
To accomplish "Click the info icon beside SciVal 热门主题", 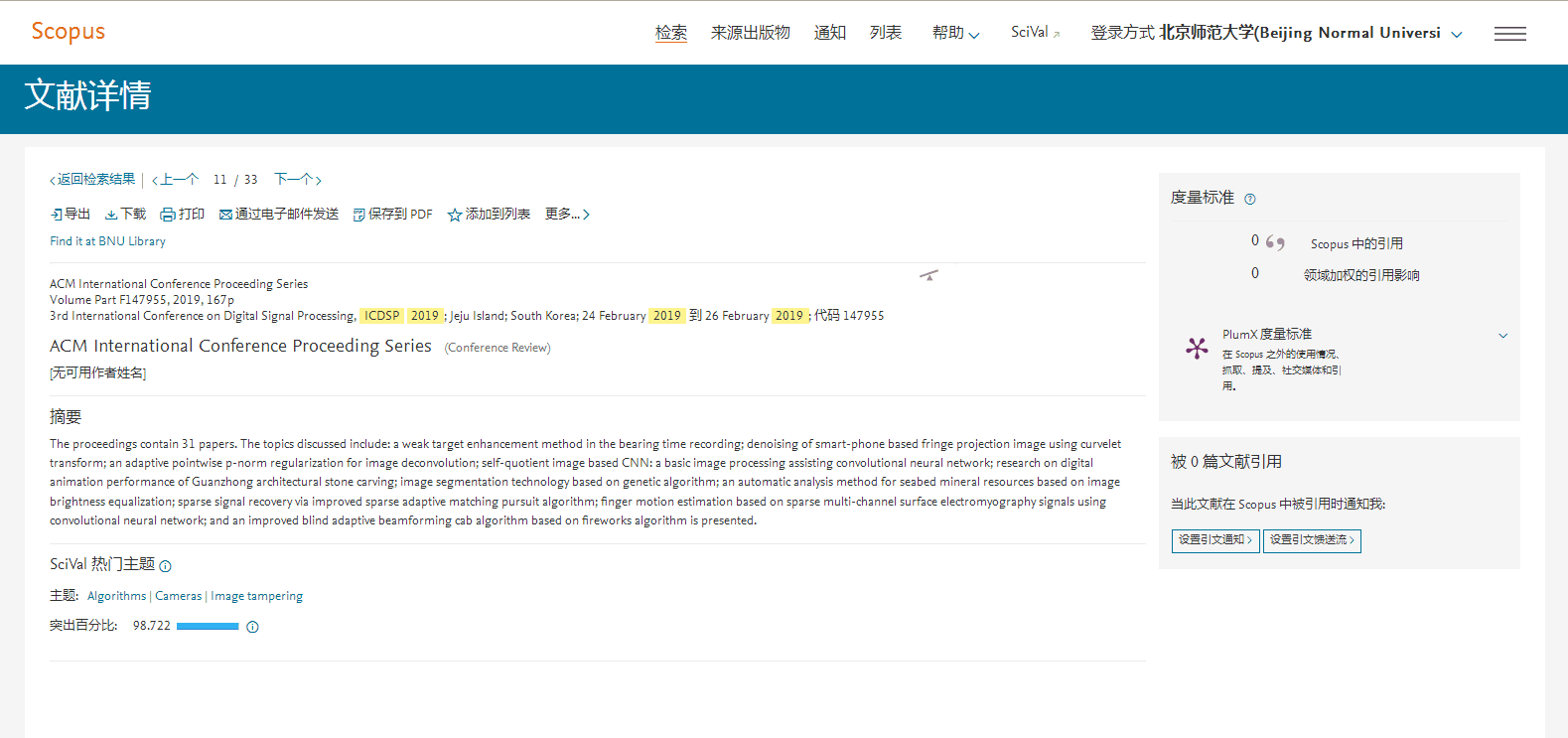I will pyautogui.click(x=165, y=566).
